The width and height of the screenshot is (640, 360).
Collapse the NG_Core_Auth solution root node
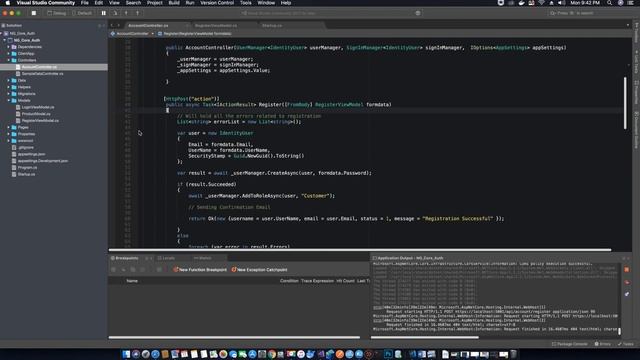[2, 33]
